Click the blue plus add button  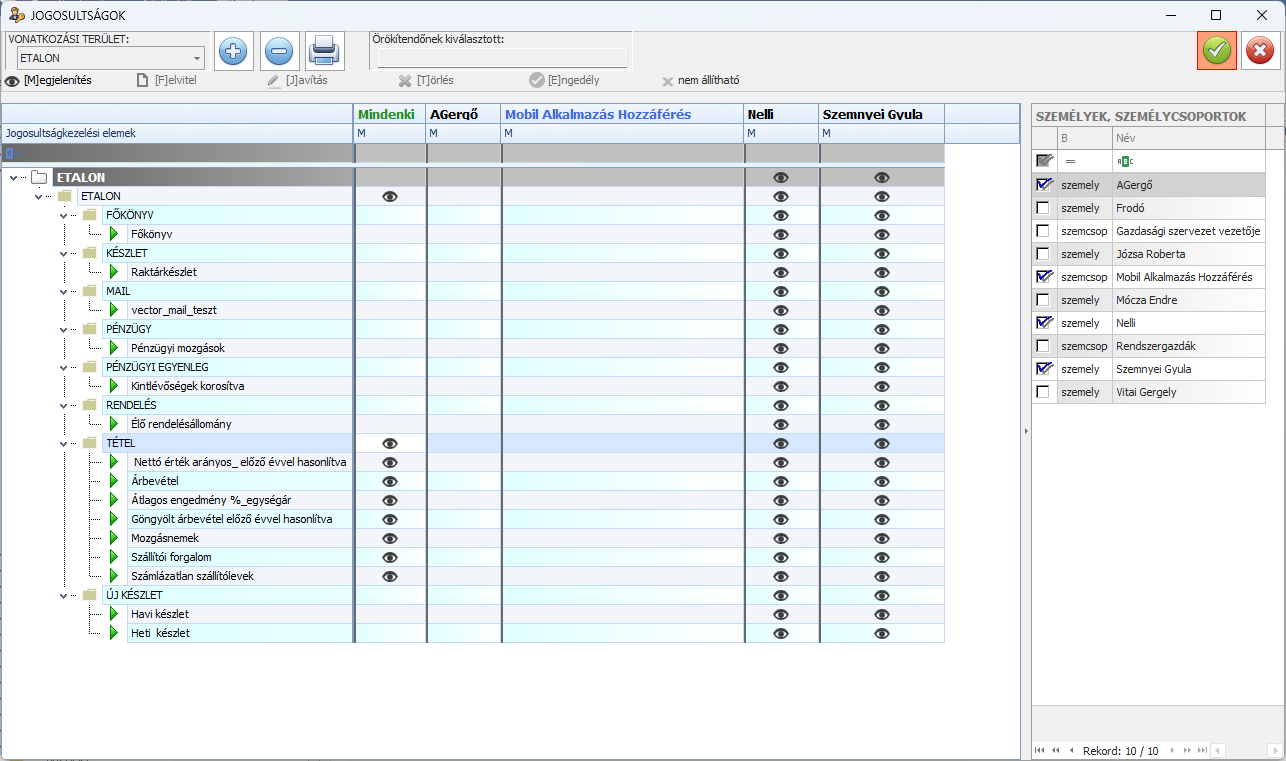click(233, 50)
